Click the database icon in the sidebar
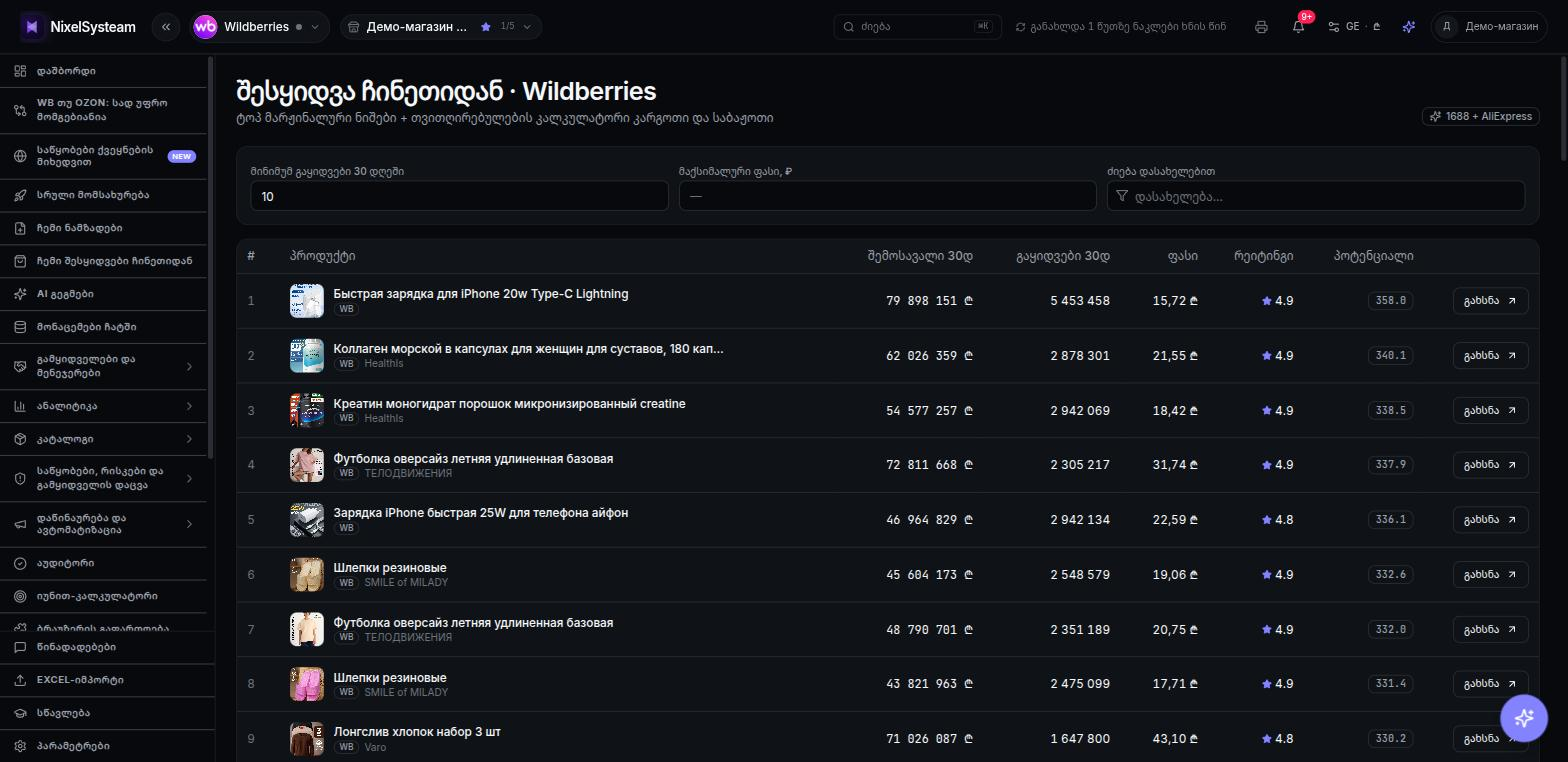The image size is (1568, 762). (x=21, y=327)
